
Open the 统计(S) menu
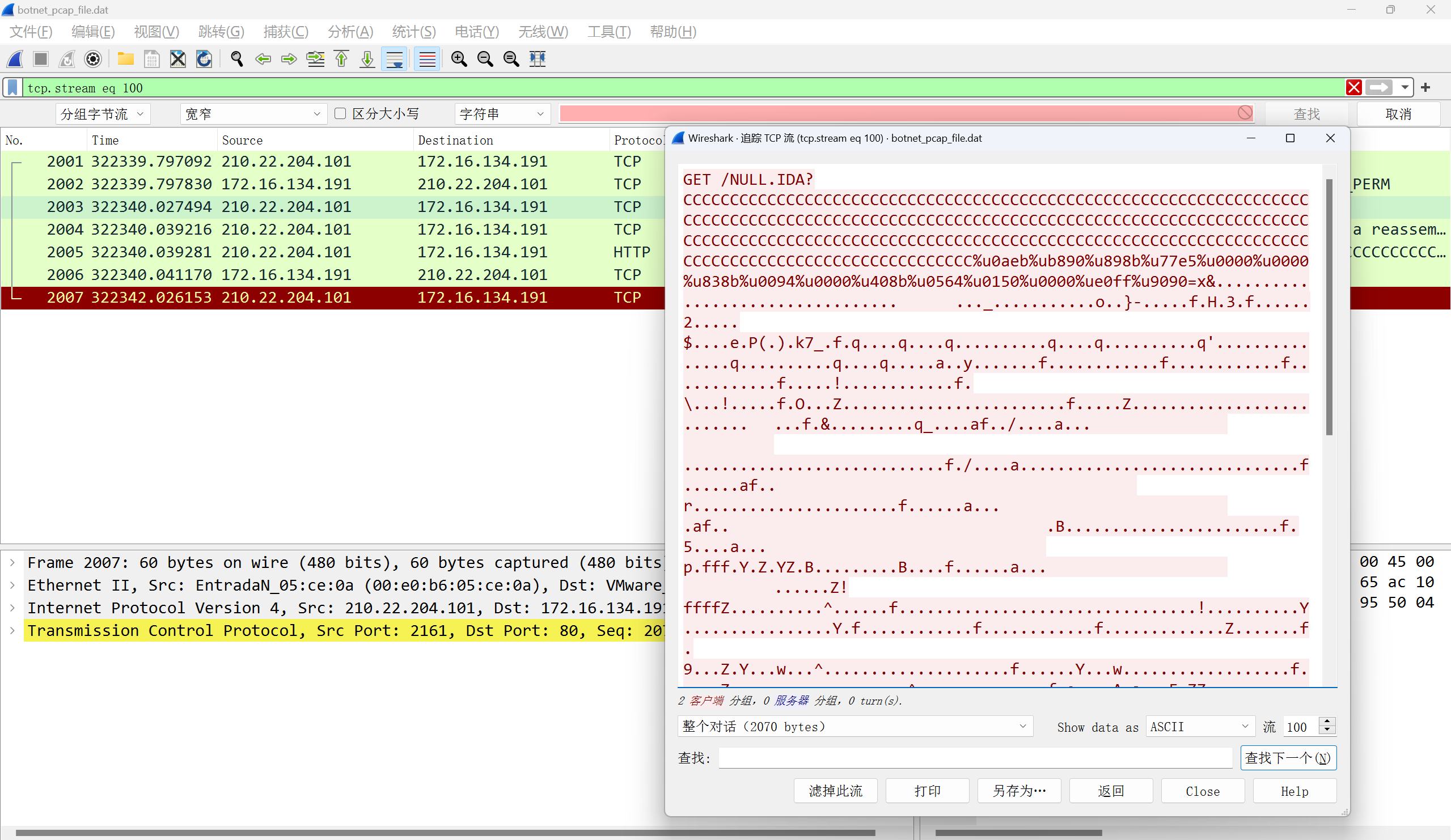(414, 32)
